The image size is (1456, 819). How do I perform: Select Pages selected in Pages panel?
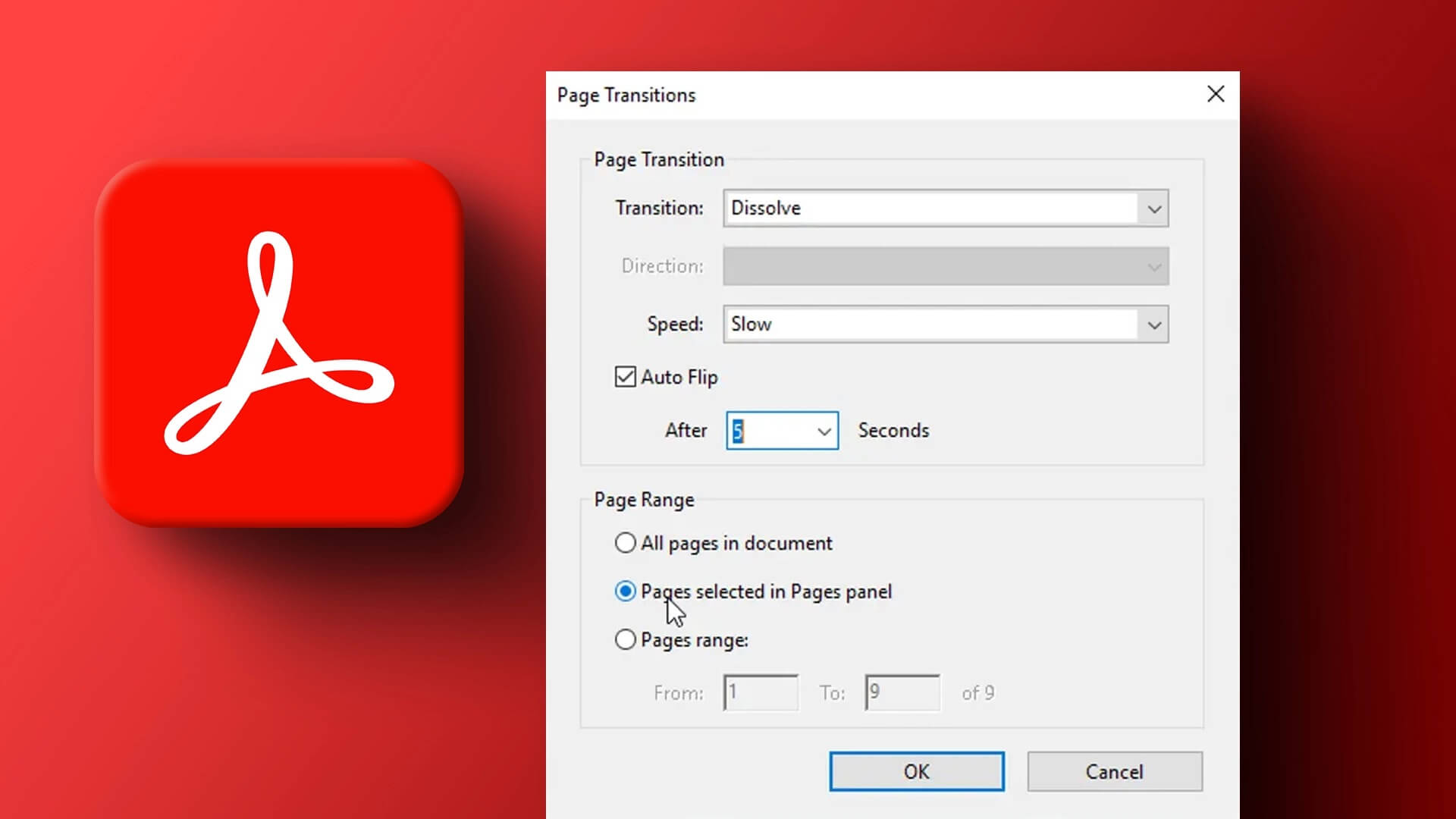(x=625, y=591)
